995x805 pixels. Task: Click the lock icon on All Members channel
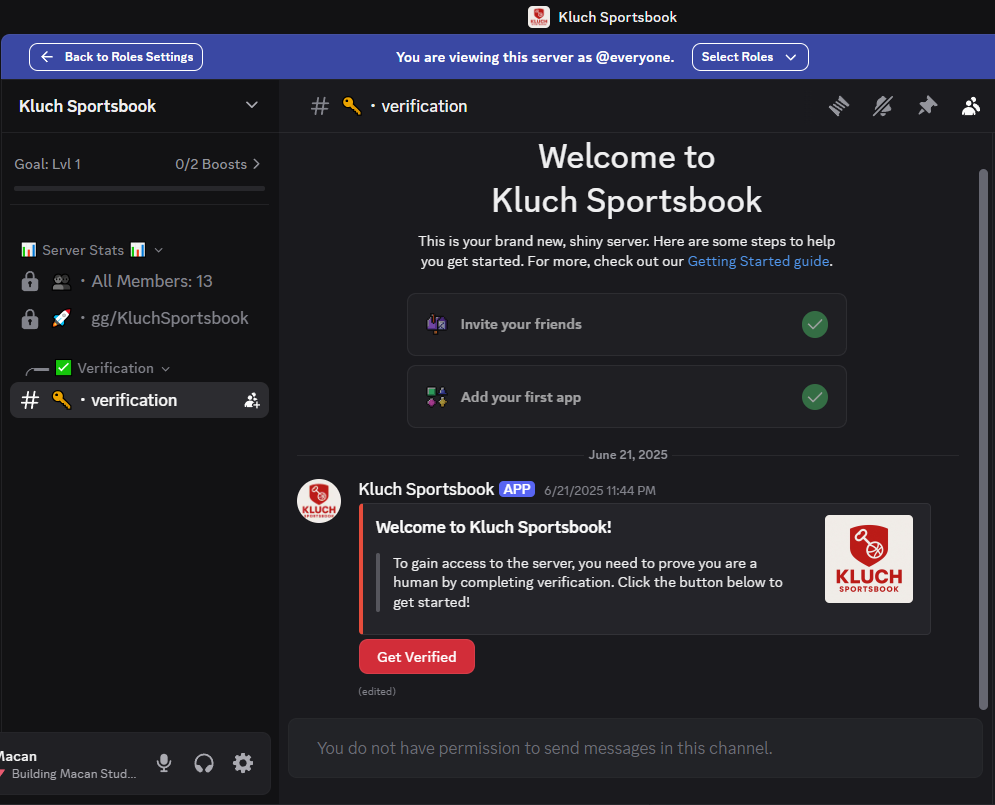point(30,281)
